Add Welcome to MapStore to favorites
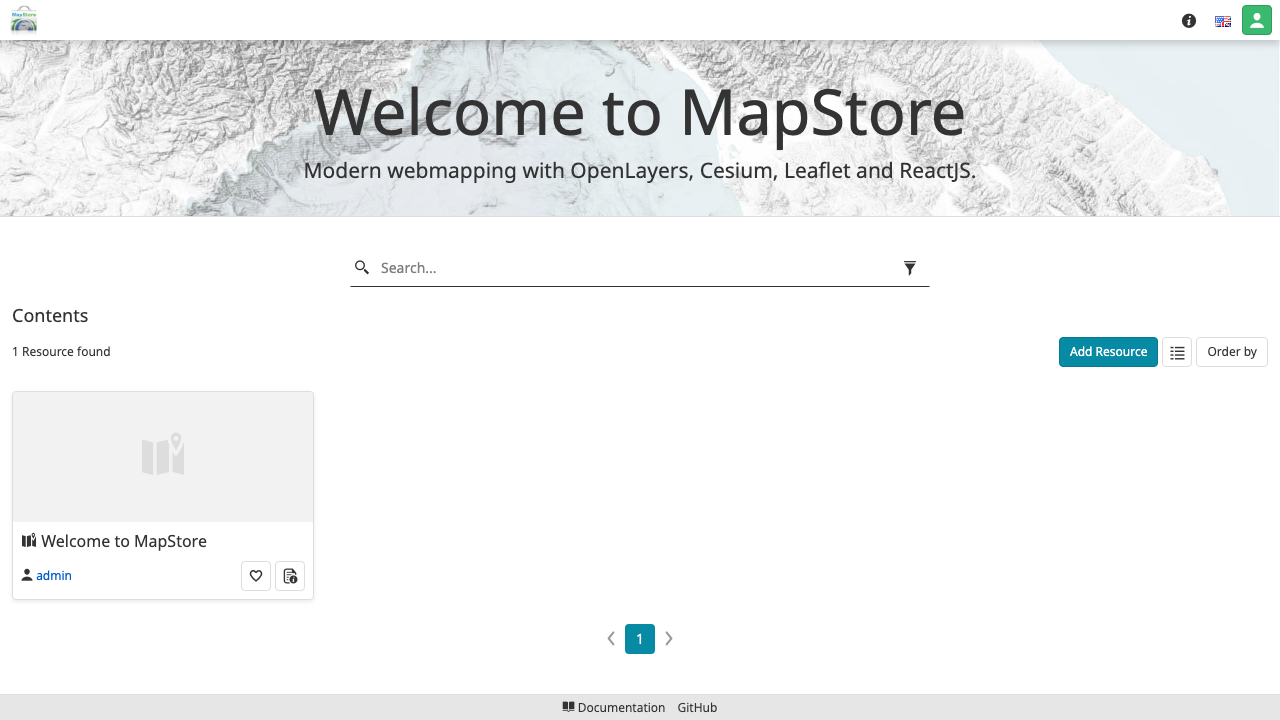Screen dimensions: 1280x720 click(256, 576)
